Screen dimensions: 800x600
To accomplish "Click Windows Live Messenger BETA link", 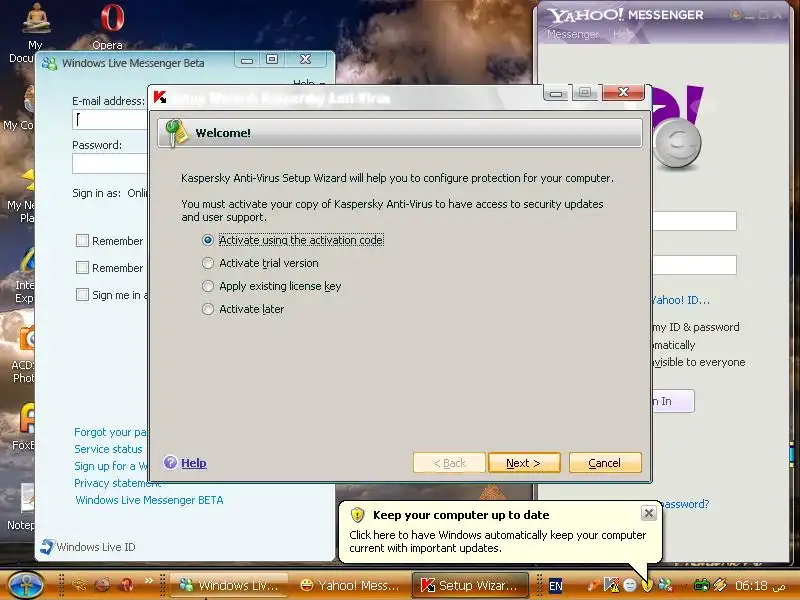I will pos(149,500).
